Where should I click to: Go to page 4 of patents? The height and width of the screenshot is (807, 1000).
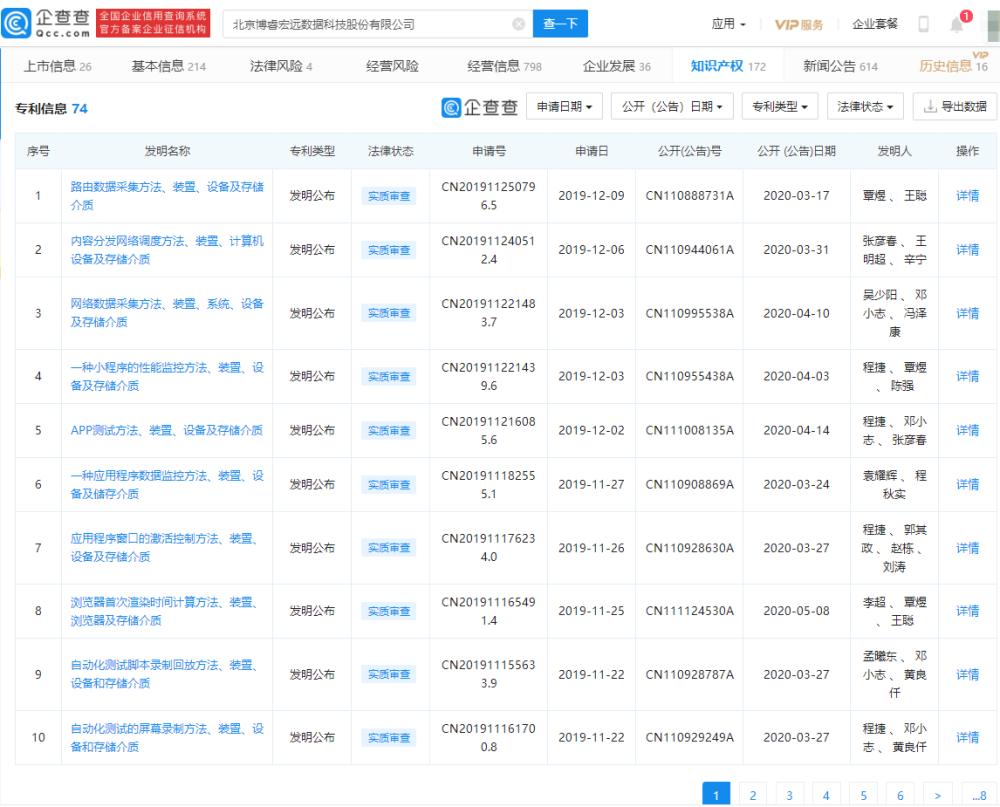point(827,795)
